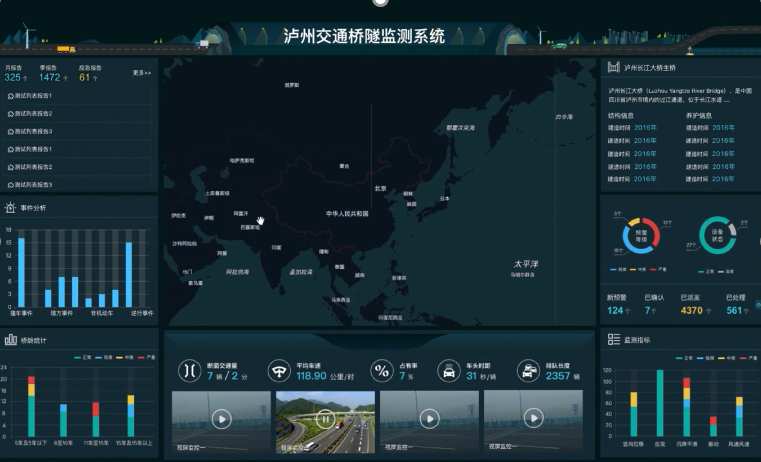Open the 更多>> link in reports panel
The height and width of the screenshot is (462, 761).
[x=142, y=73]
